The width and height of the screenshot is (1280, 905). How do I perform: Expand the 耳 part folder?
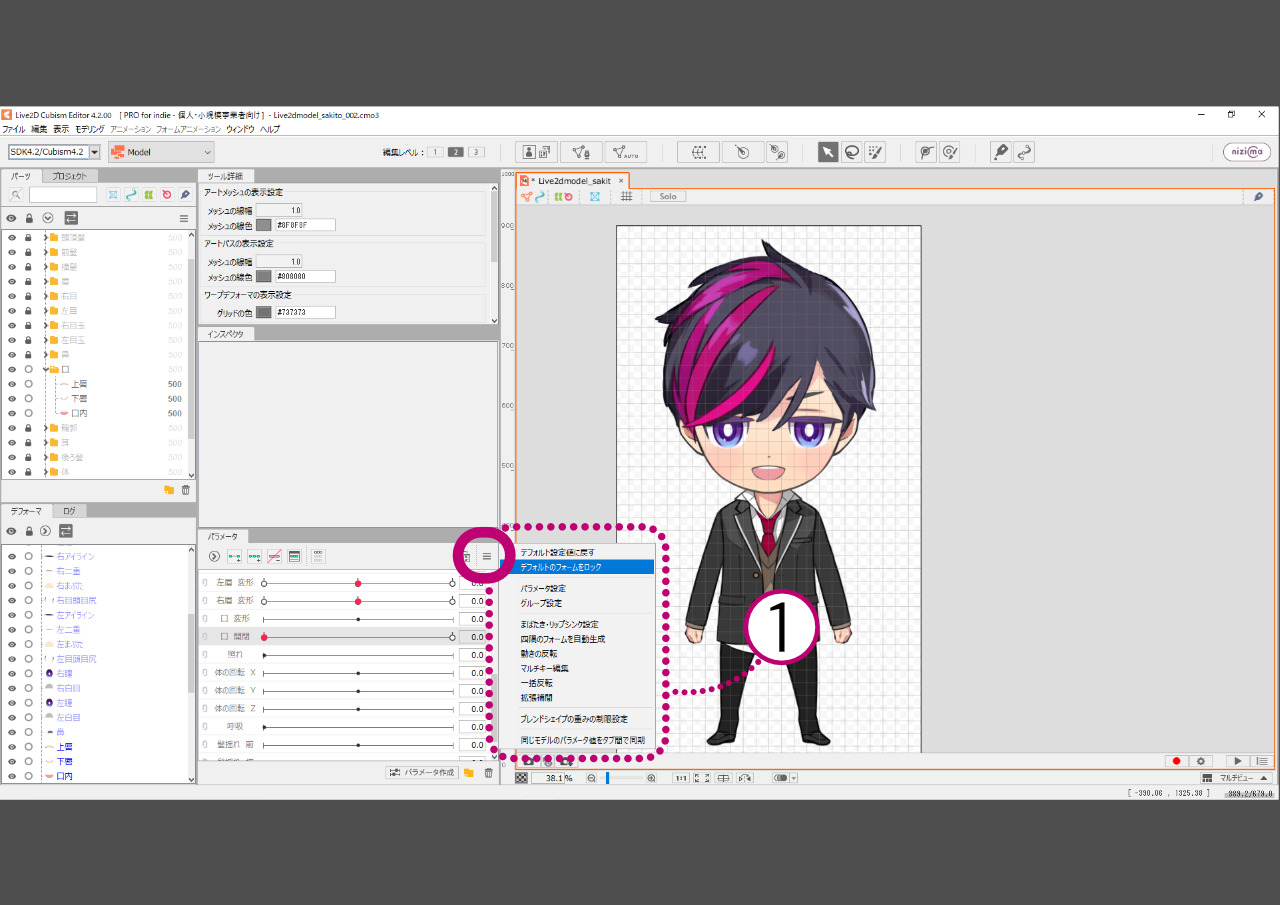point(46,442)
